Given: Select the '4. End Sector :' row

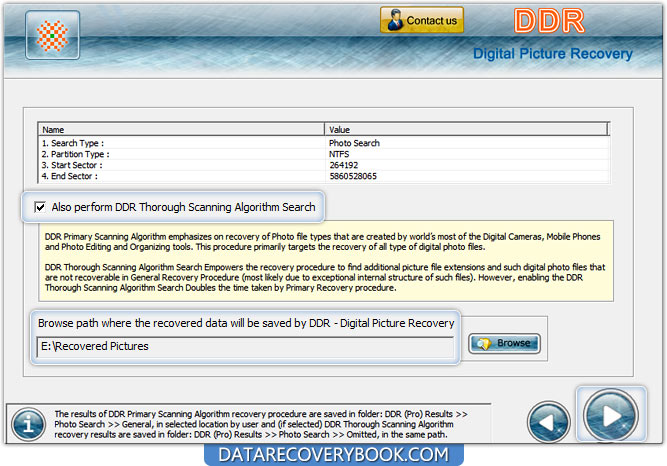Looking at the screenshot, I should 324,176.
